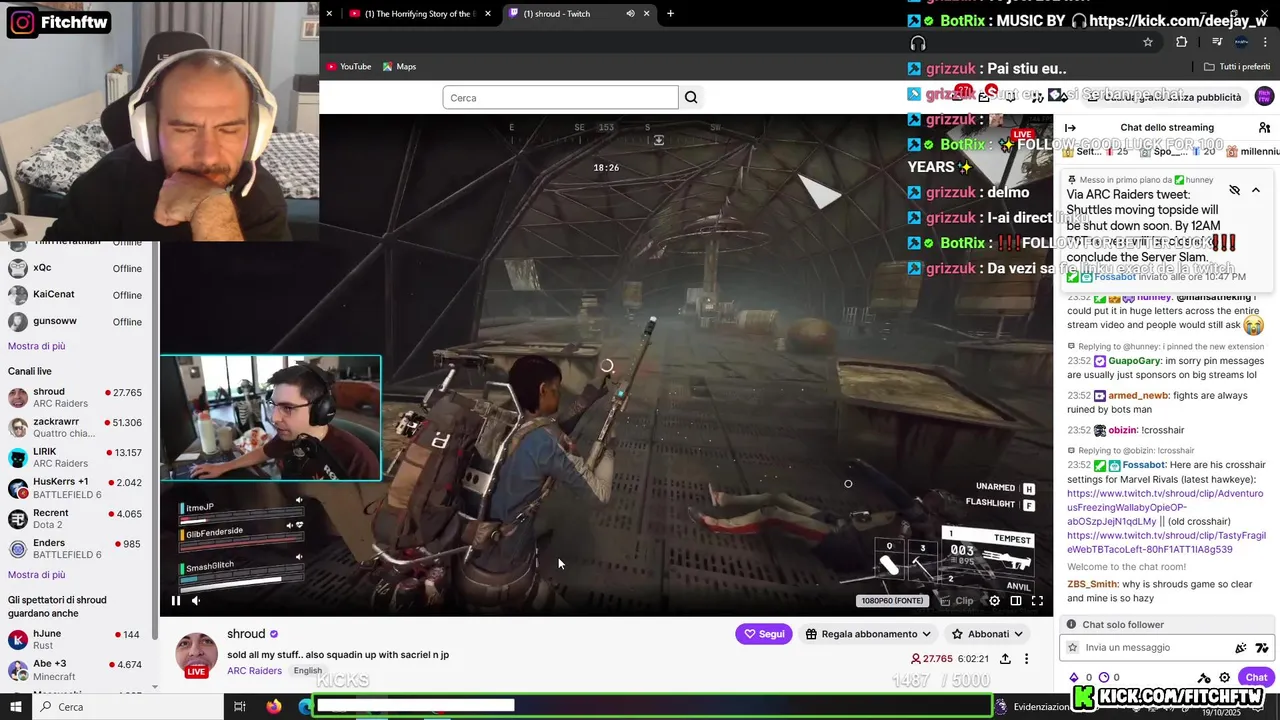Open the ARC Raiders category link
Viewport: 1280px width, 720px height.
point(254,671)
